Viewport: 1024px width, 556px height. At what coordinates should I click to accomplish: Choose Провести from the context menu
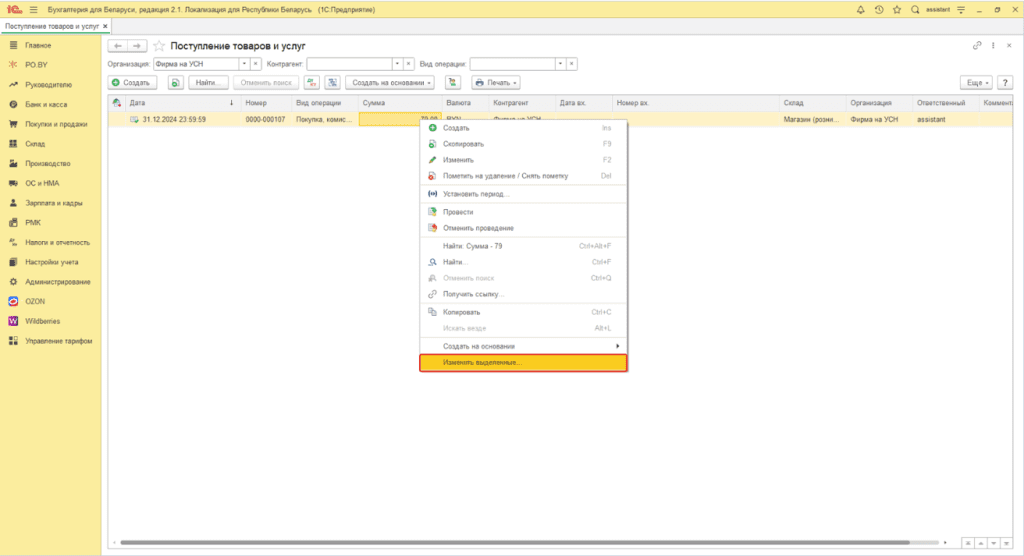pyautogui.click(x=458, y=212)
